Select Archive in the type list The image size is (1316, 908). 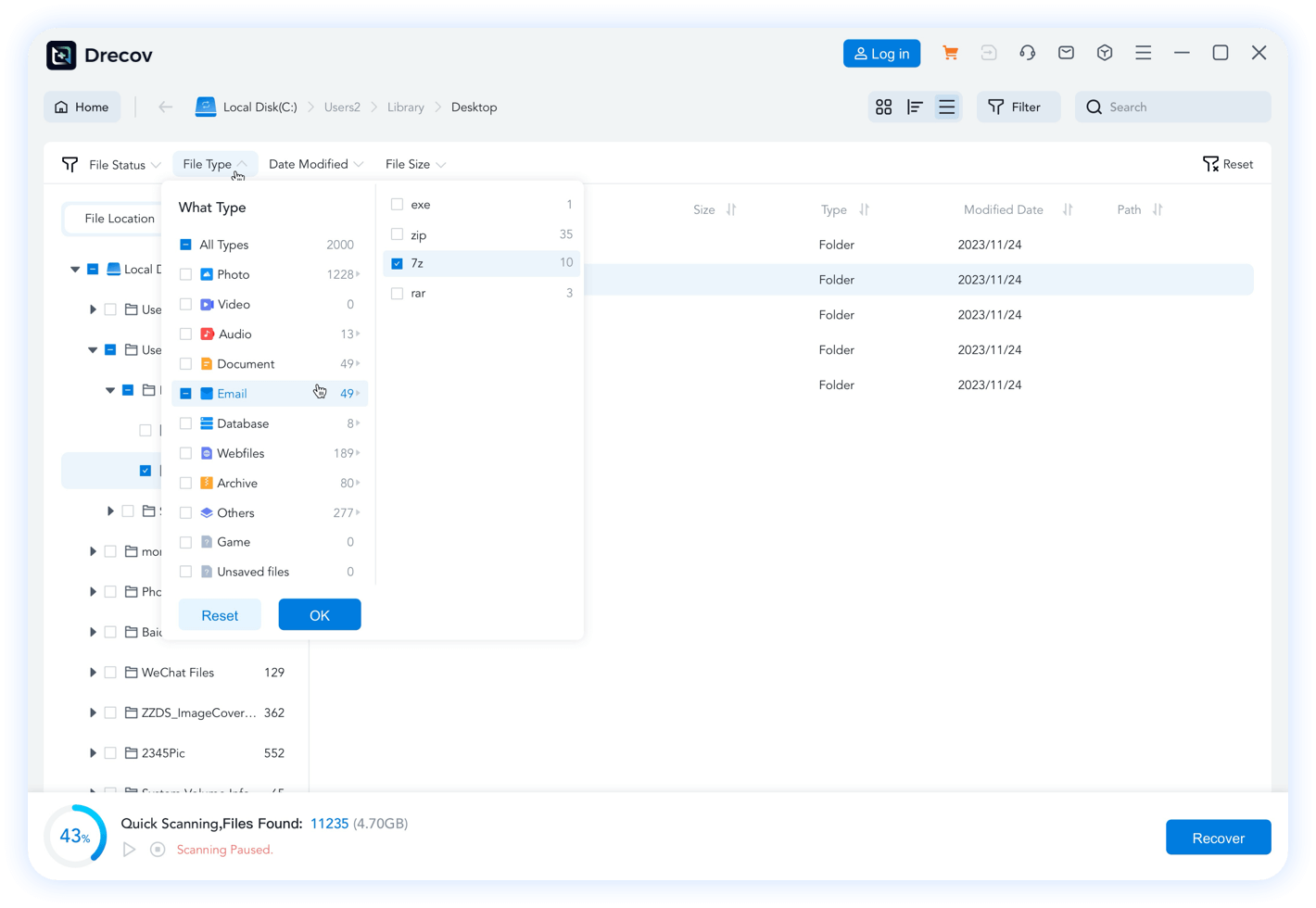pos(237,483)
